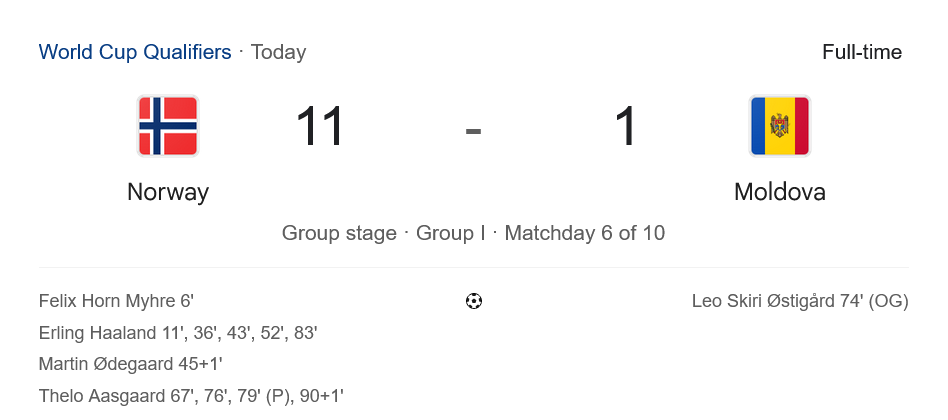Click the divider line above the scorers
The height and width of the screenshot is (420, 948).
[x=474, y=267]
